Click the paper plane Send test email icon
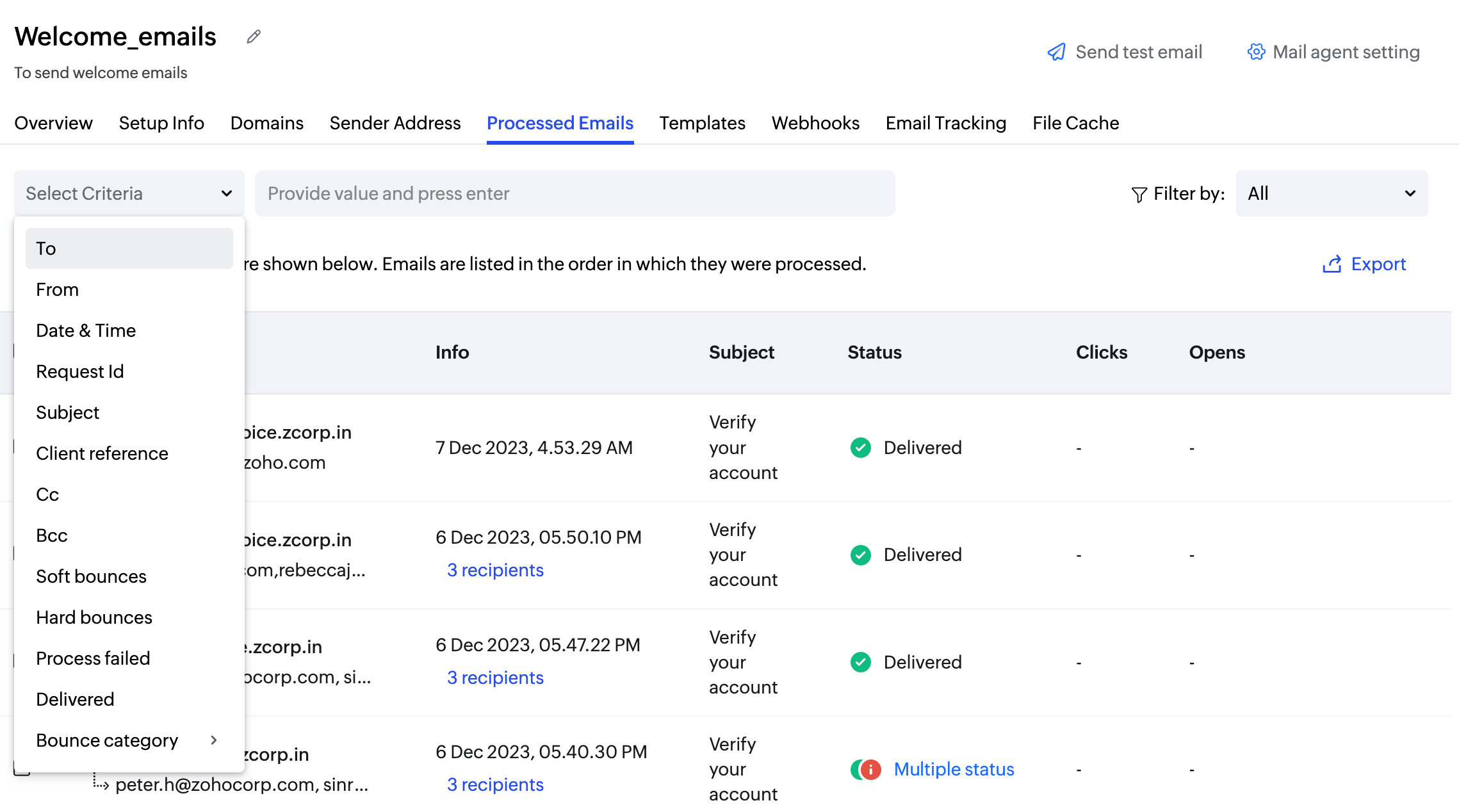 pos(1056,52)
